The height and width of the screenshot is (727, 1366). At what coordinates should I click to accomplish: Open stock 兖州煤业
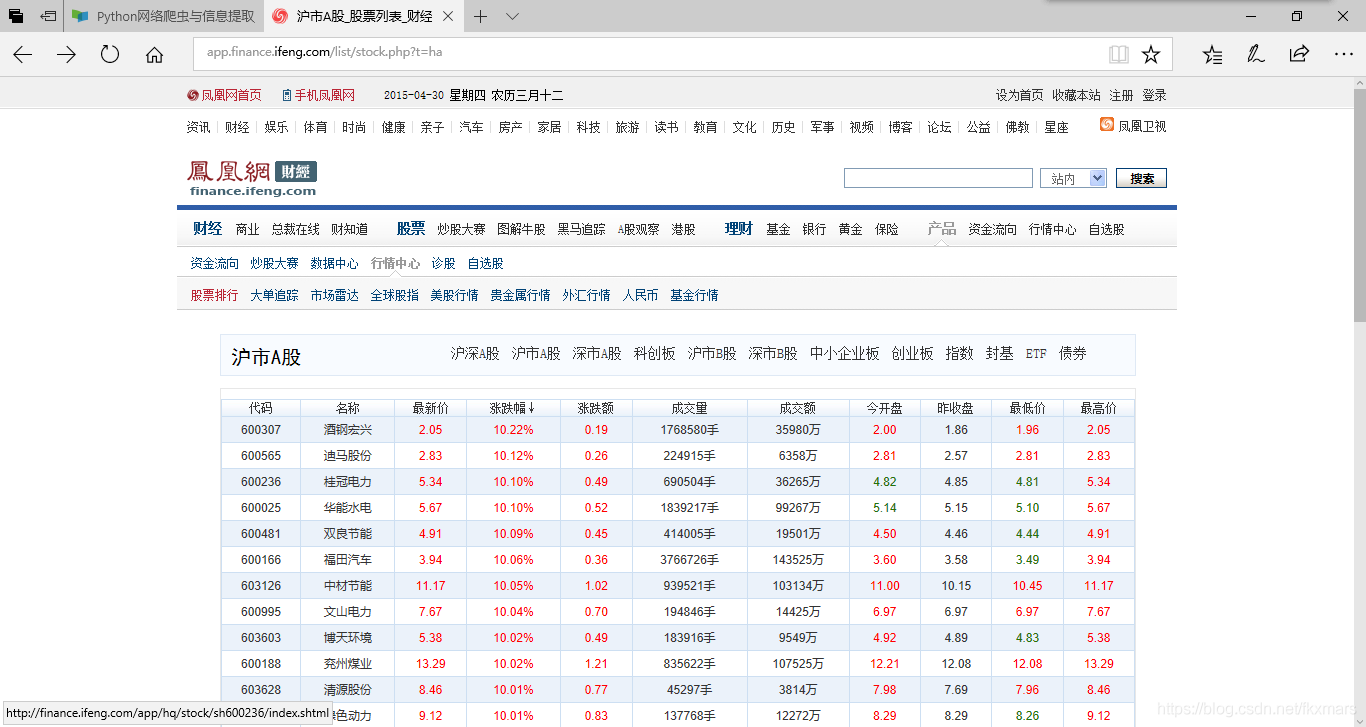pos(347,663)
